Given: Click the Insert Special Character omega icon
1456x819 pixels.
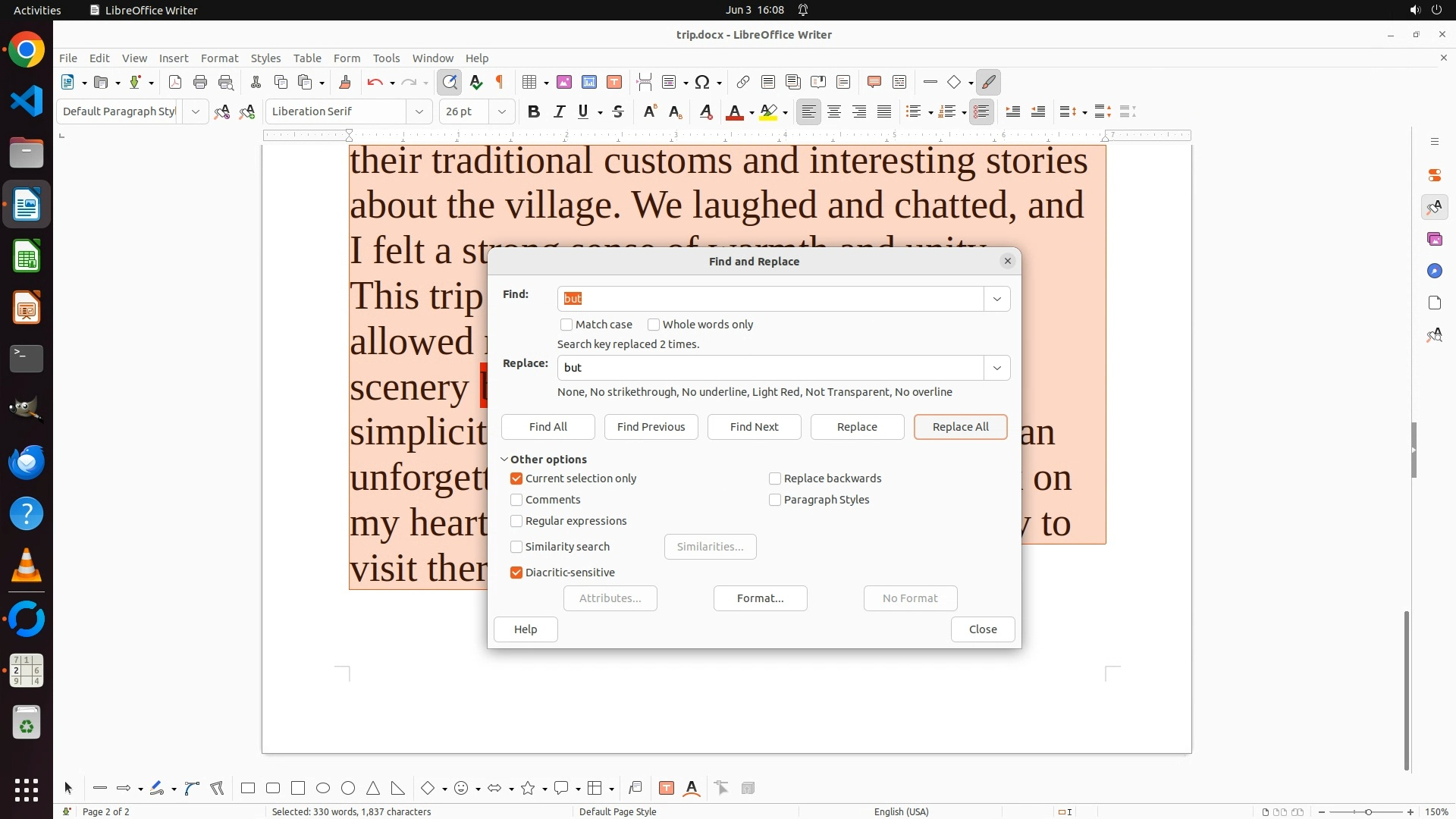Looking at the screenshot, I should point(702,82).
